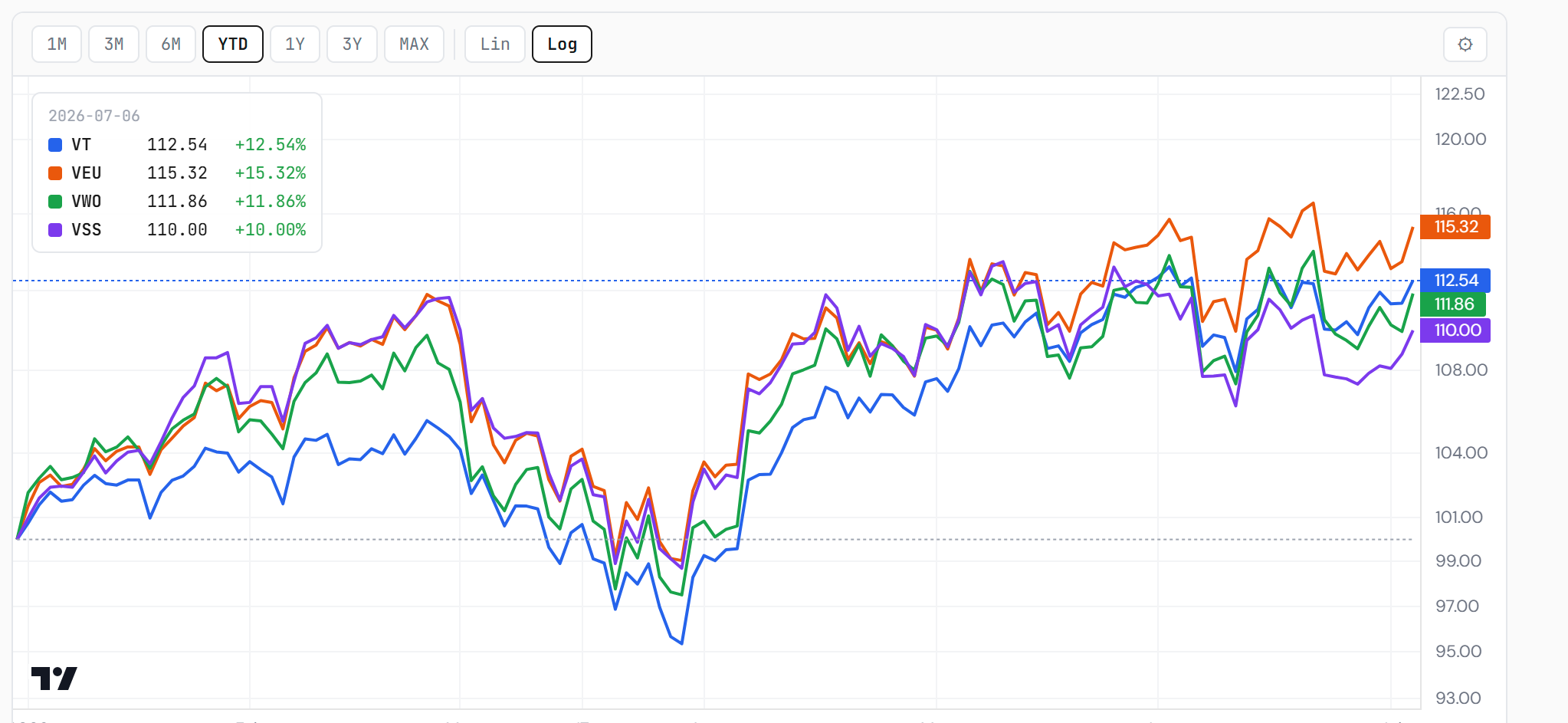Click the 112.54 value in the legend
Screen dimensions: 1568x723
[x=177, y=145]
